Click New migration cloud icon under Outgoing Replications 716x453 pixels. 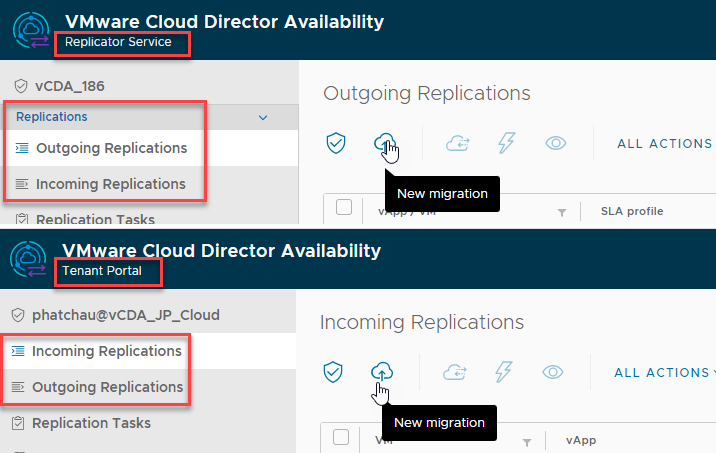pyautogui.click(x=385, y=144)
